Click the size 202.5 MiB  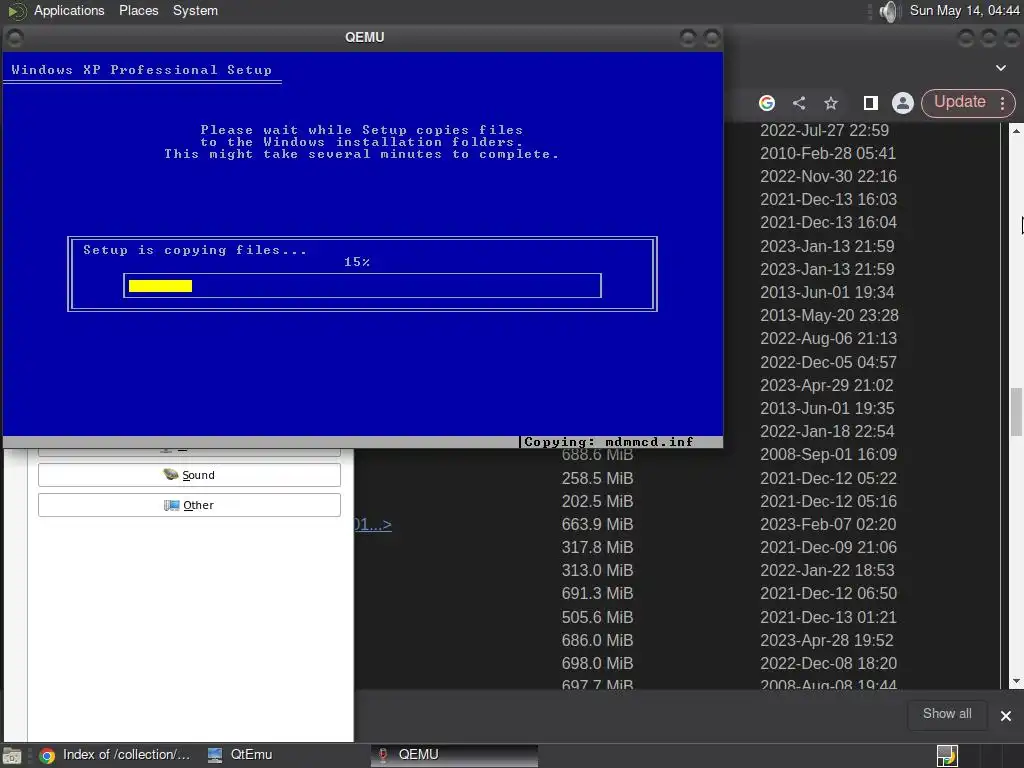(597, 501)
